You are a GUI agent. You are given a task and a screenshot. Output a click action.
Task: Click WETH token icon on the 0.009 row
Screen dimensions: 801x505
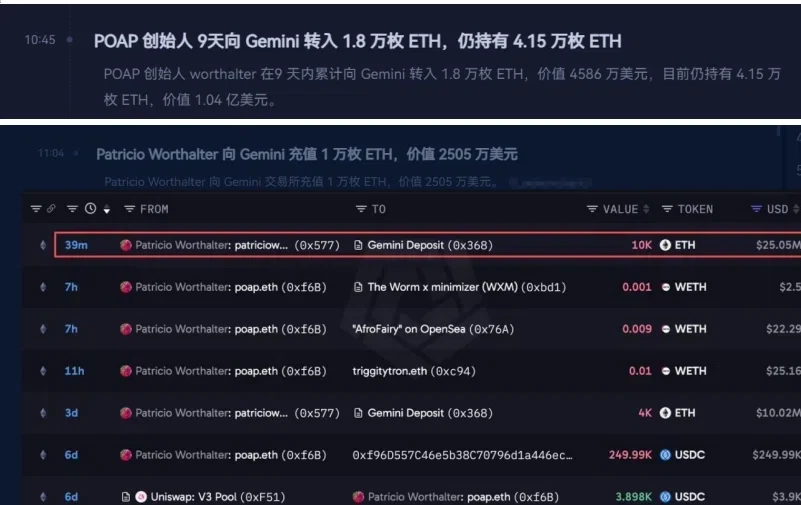[x=666, y=329]
